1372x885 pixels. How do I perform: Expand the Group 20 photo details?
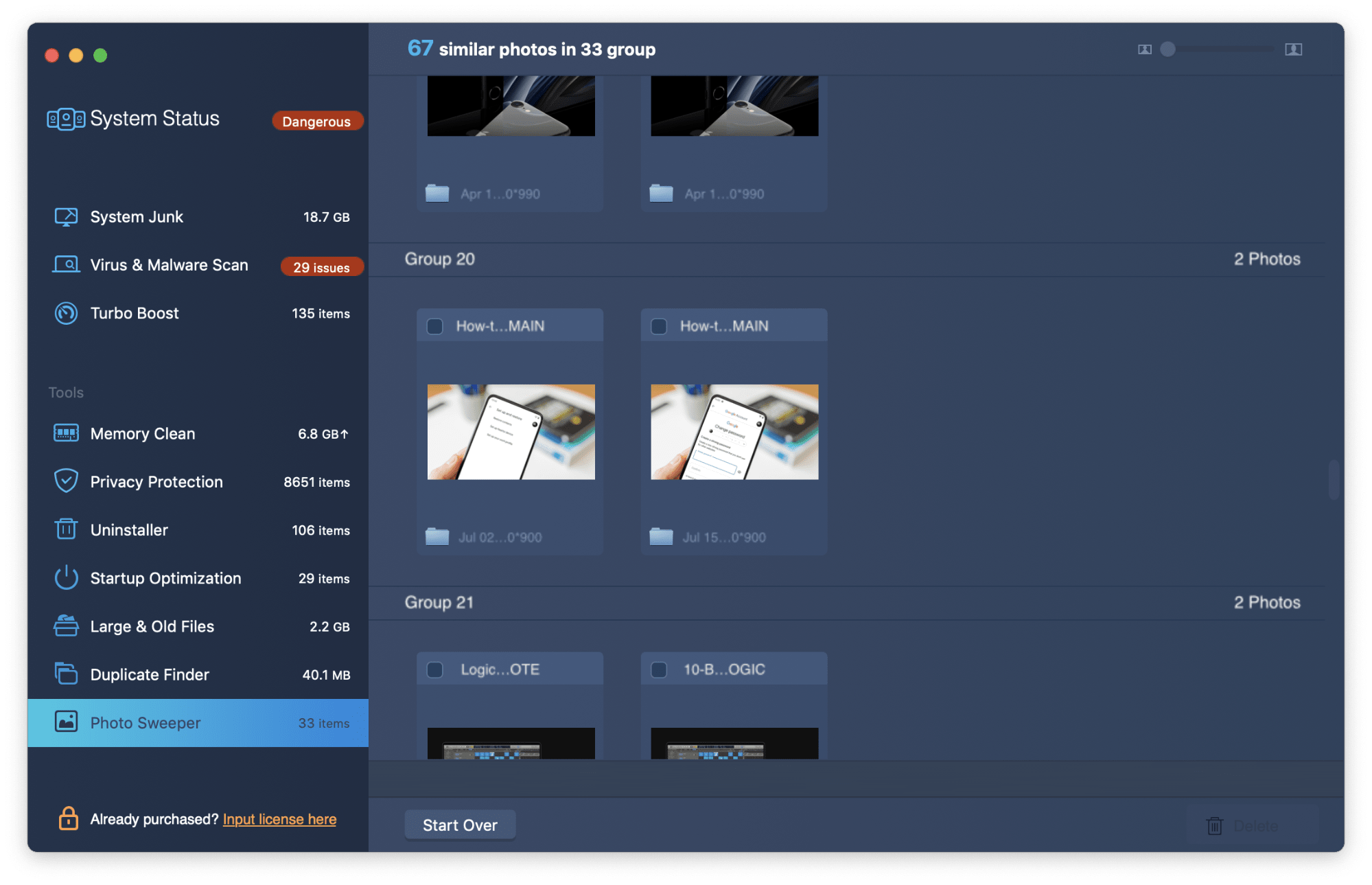[x=437, y=260]
